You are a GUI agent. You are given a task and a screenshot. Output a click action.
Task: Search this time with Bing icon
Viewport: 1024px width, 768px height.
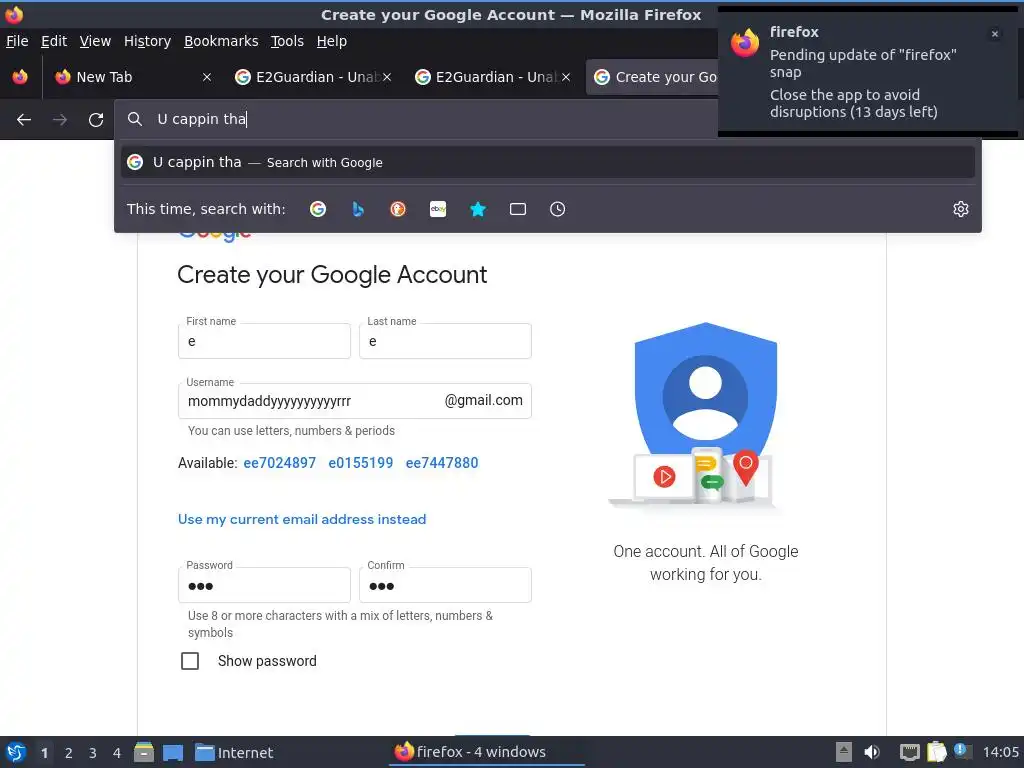coord(358,209)
